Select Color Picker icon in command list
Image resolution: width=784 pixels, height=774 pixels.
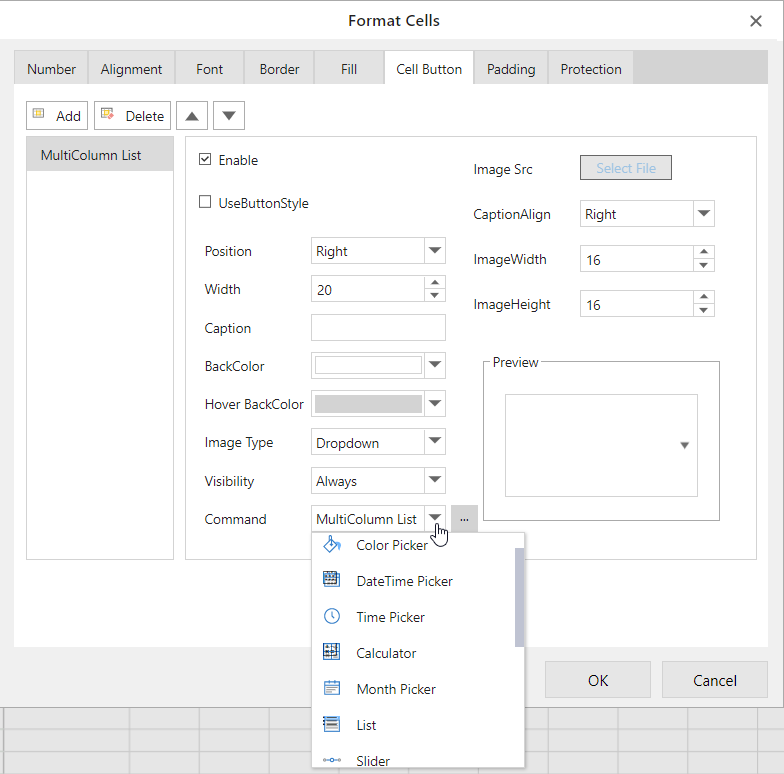tap(332, 545)
